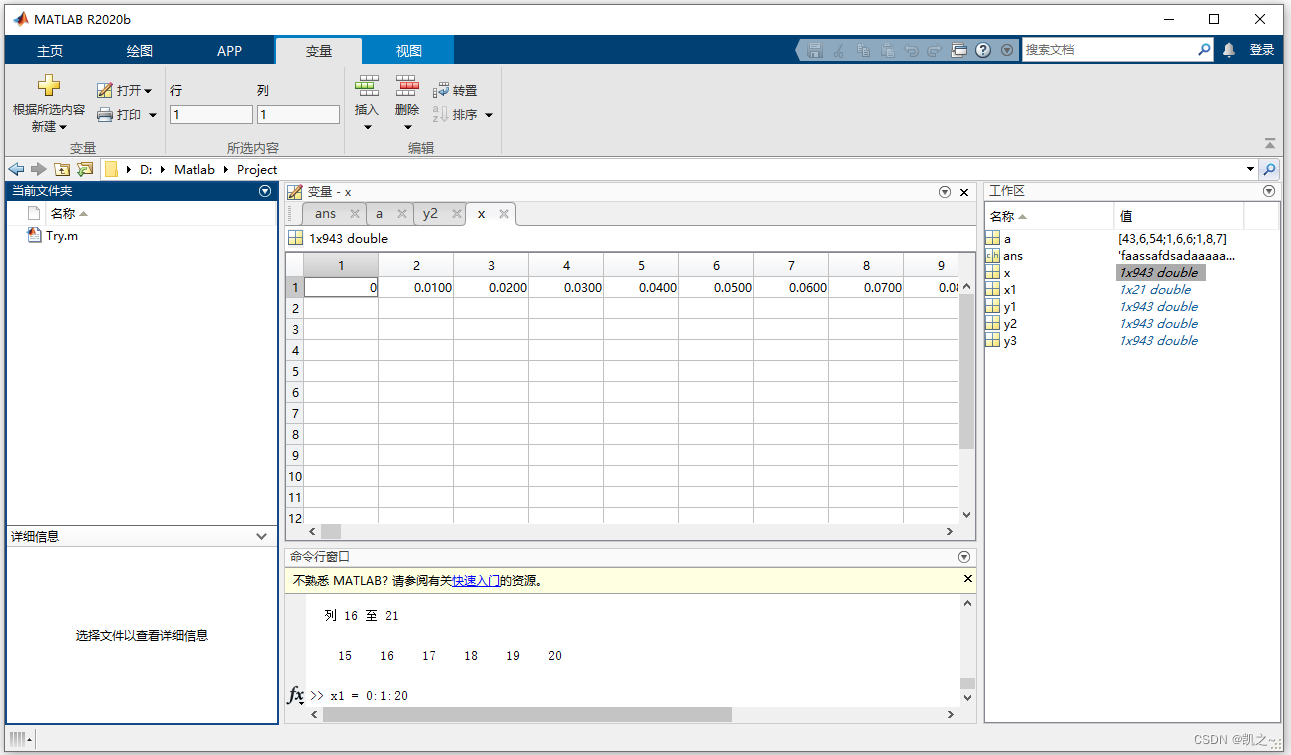The width and height of the screenshot is (1291, 755).
Task: Switch to the 主页 Home tab
Action: [50, 51]
